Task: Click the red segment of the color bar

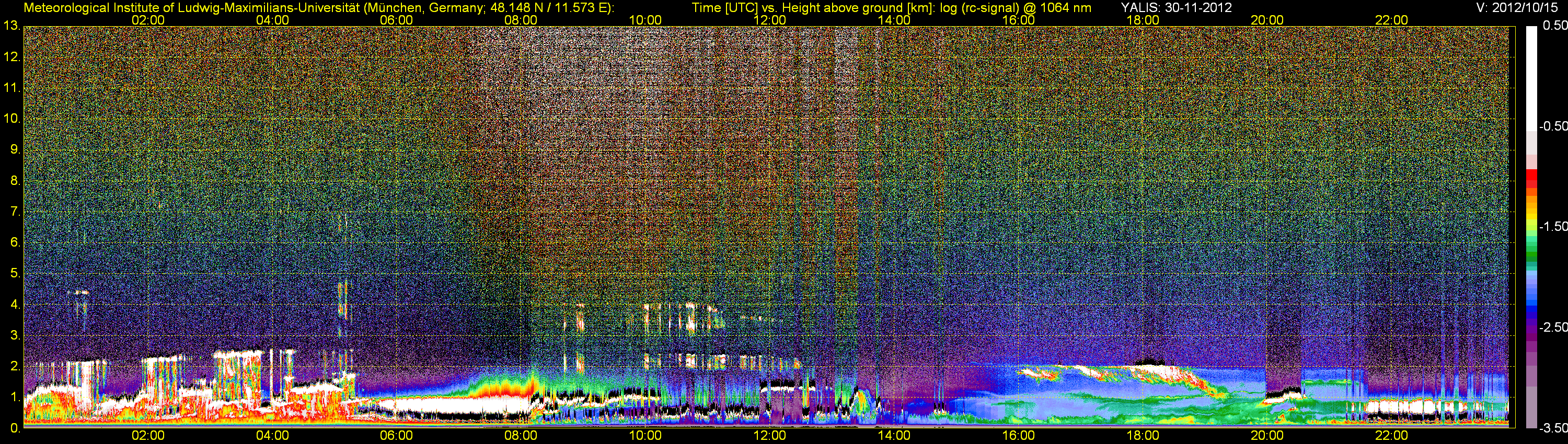Action: click(1531, 175)
